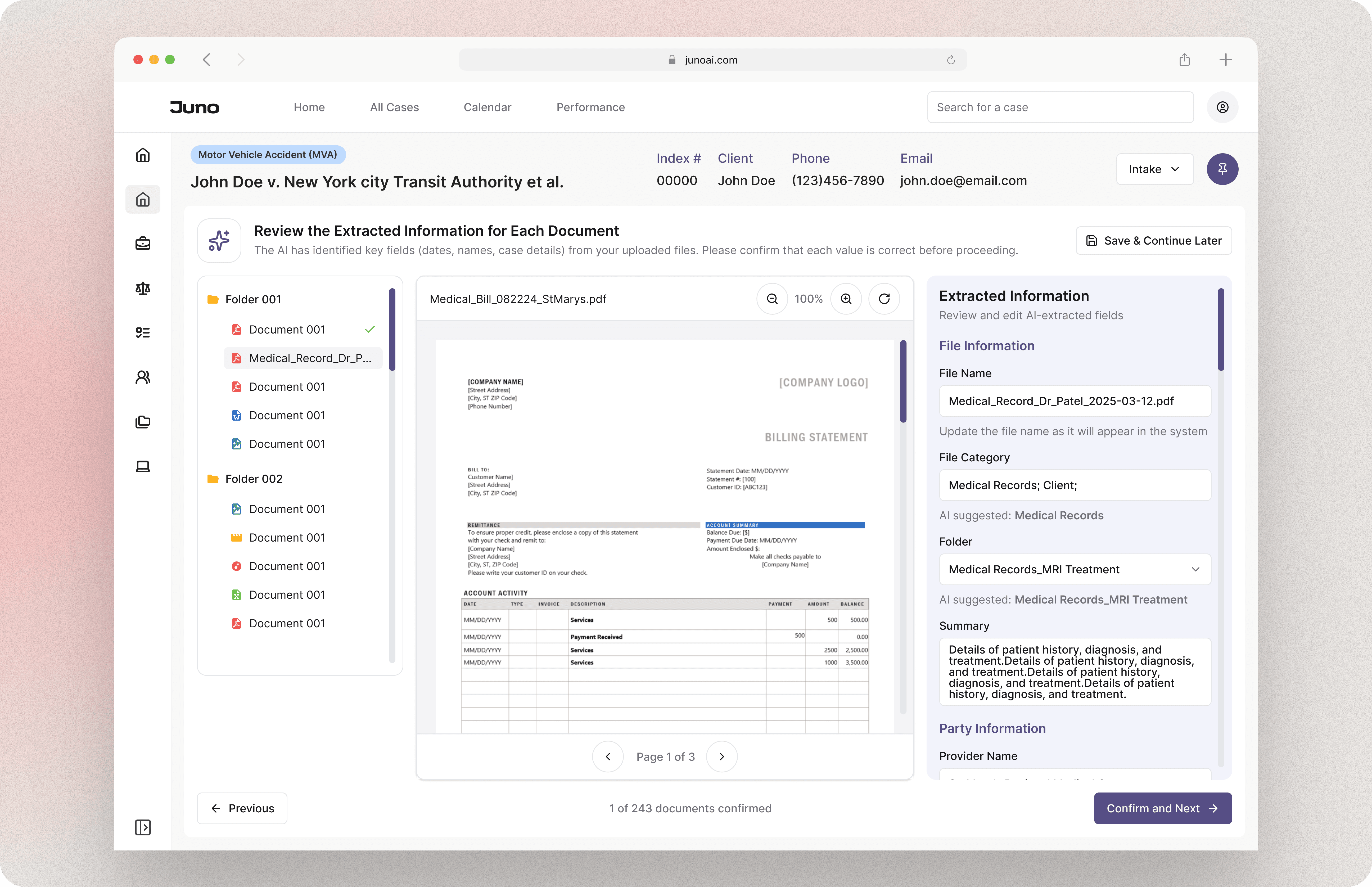Screen dimensions: 1372x887
Task: Open the contacts people sidebar icon
Action: pyautogui.click(x=143, y=377)
